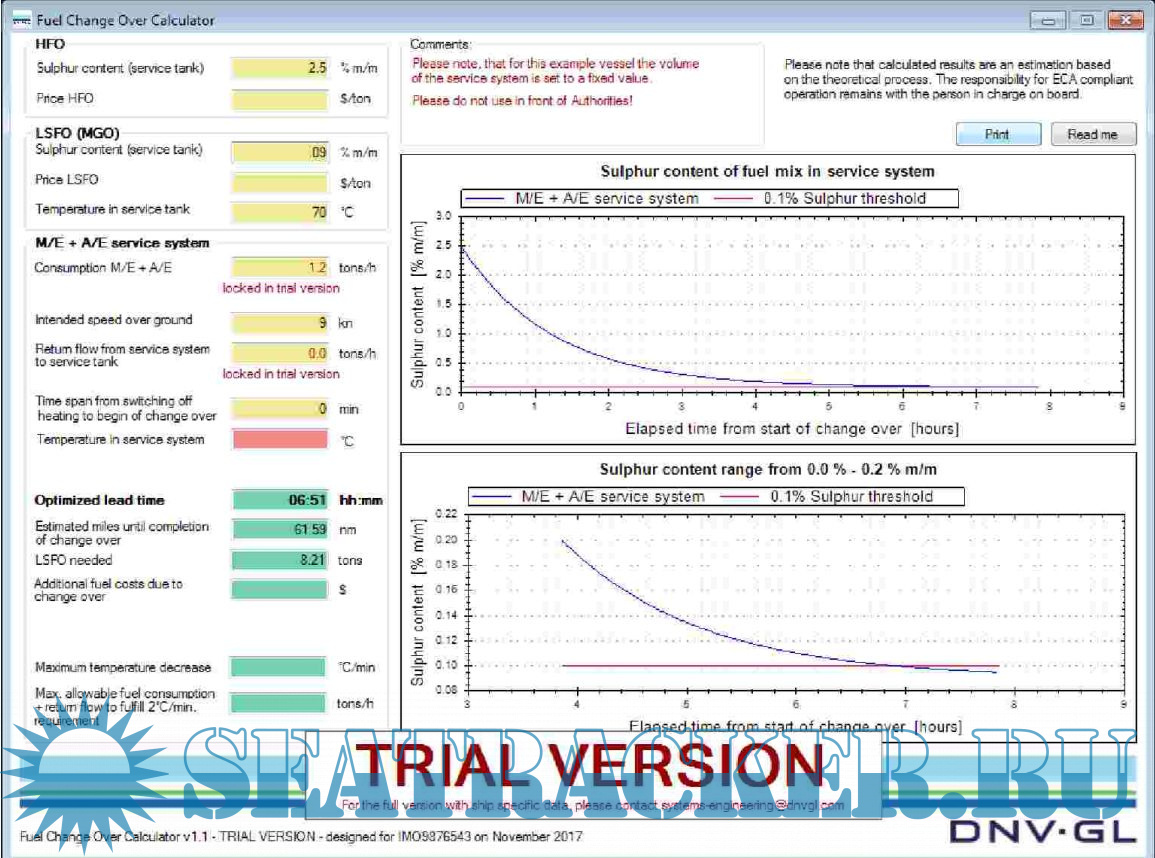Click the service tank temperature field

click(x=279, y=212)
